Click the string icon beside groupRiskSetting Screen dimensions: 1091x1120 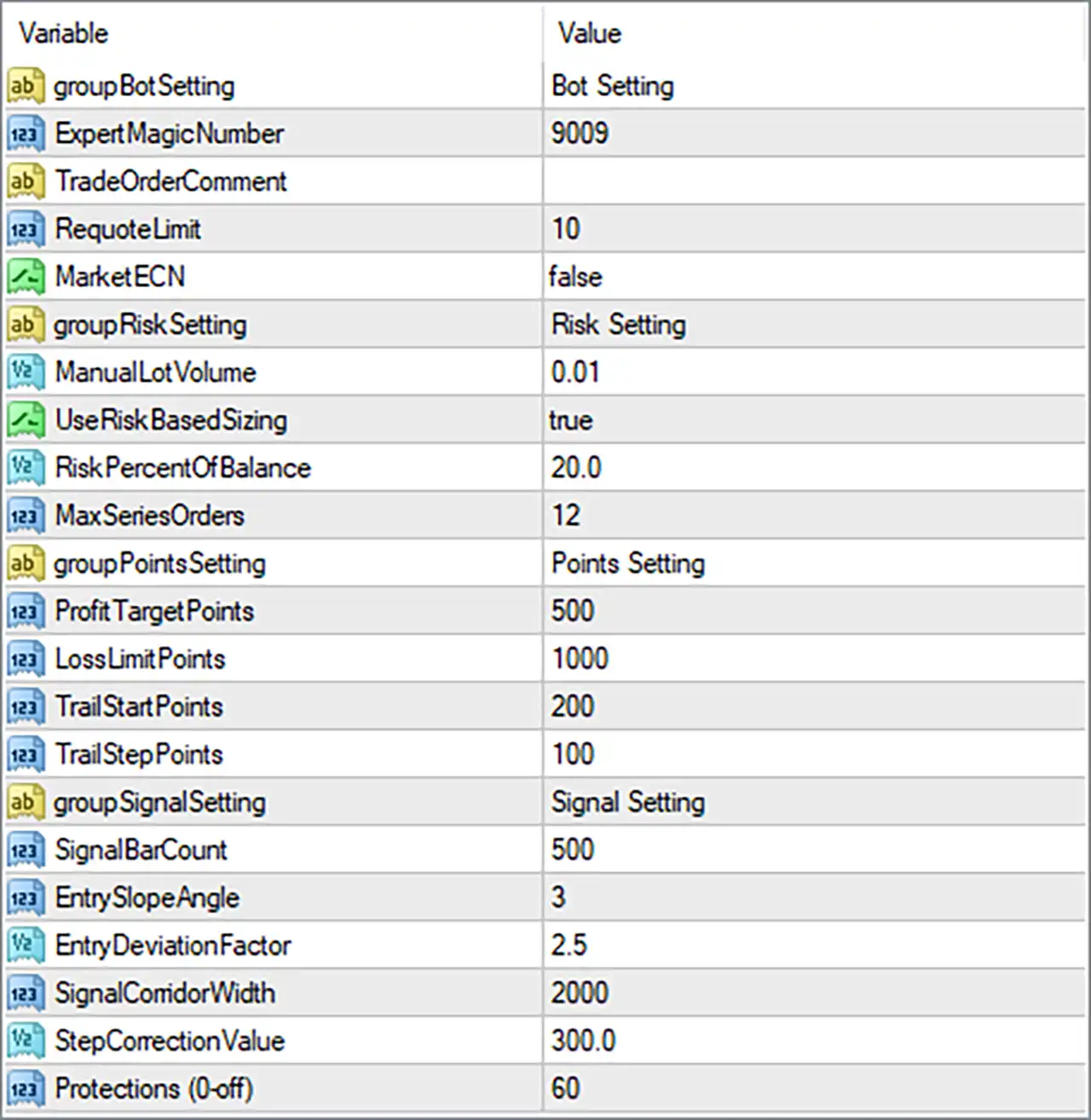click(x=25, y=325)
